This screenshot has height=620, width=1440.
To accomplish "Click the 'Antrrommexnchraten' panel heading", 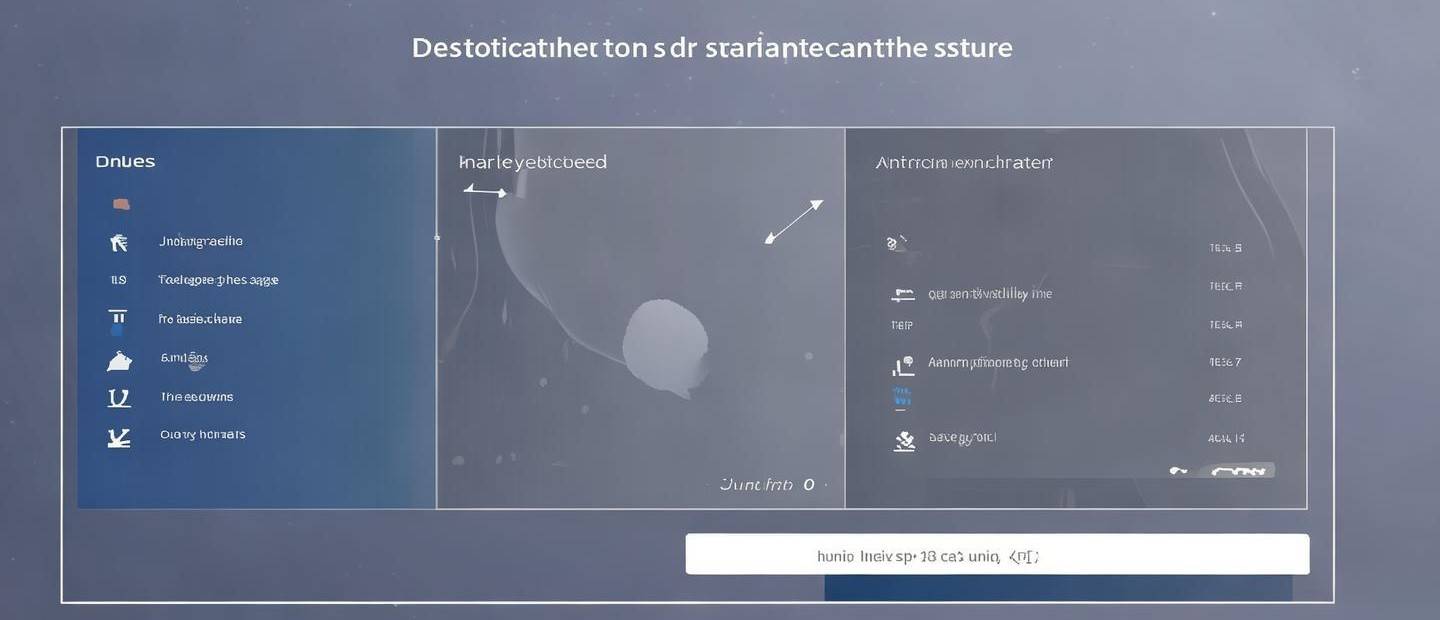I will pyautogui.click(x=964, y=162).
